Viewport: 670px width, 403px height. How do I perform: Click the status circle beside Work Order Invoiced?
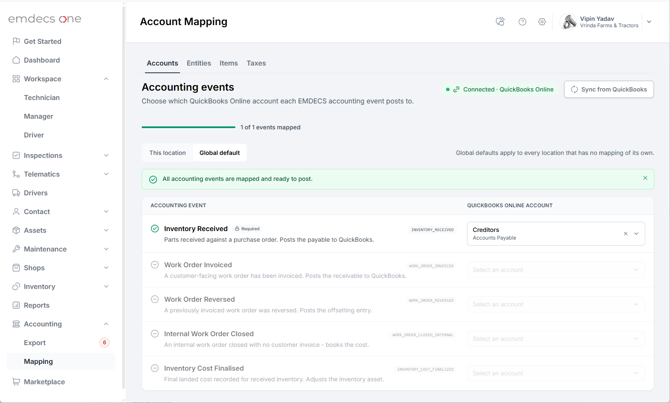tap(155, 265)
